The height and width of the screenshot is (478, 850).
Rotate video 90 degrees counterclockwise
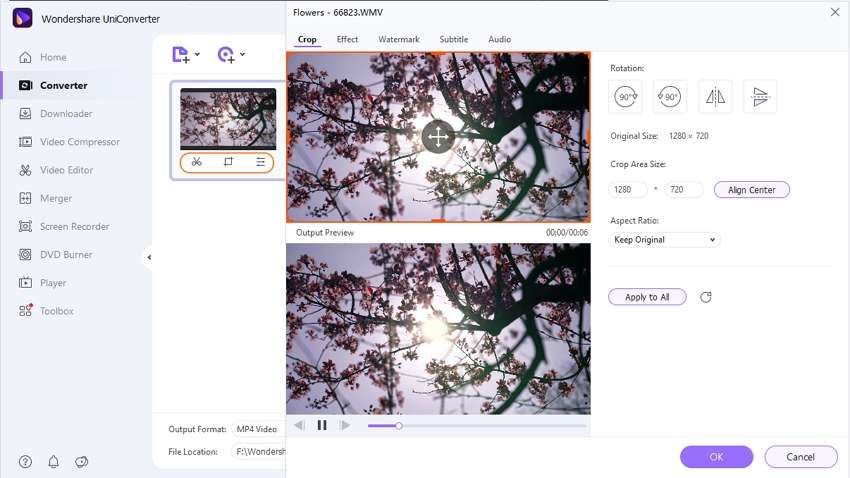(670, 97)
